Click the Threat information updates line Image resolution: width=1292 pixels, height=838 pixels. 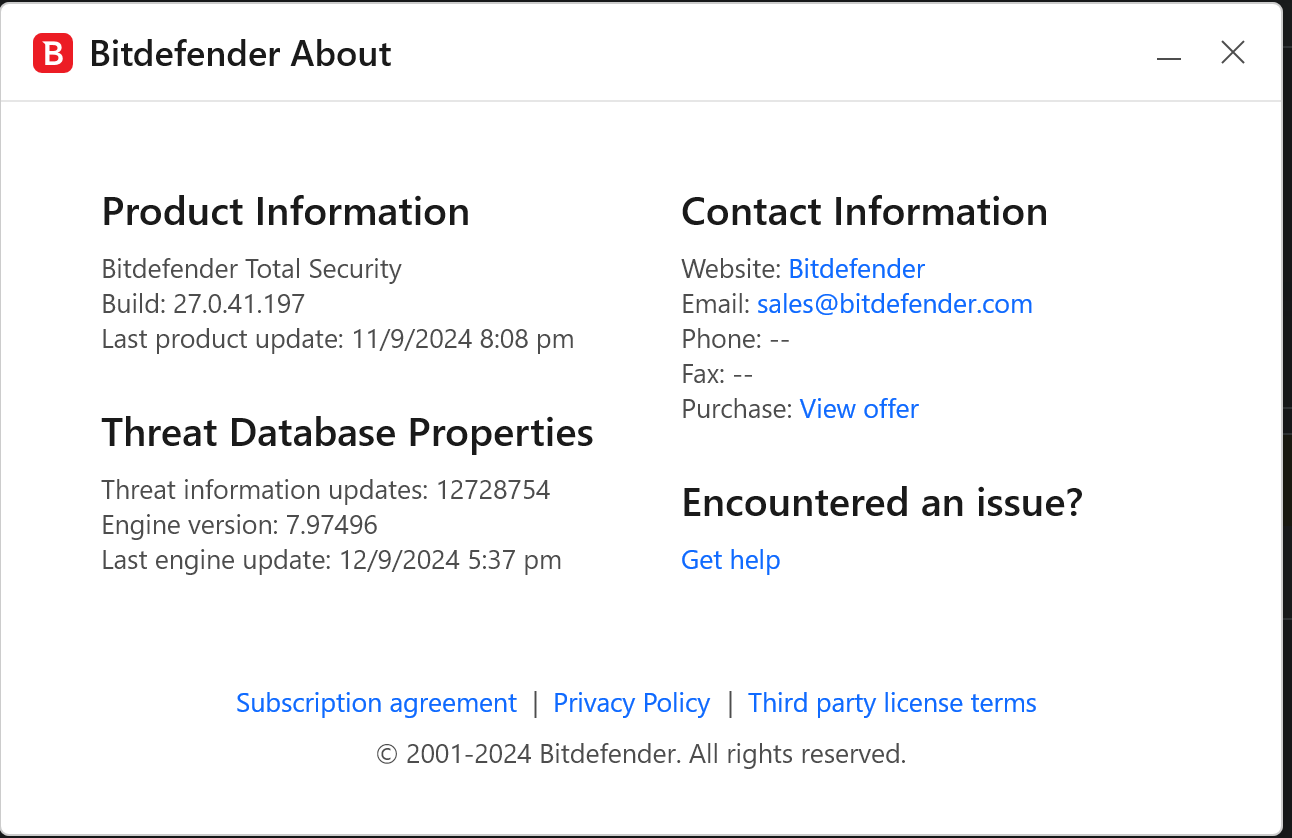click(325, 490)
